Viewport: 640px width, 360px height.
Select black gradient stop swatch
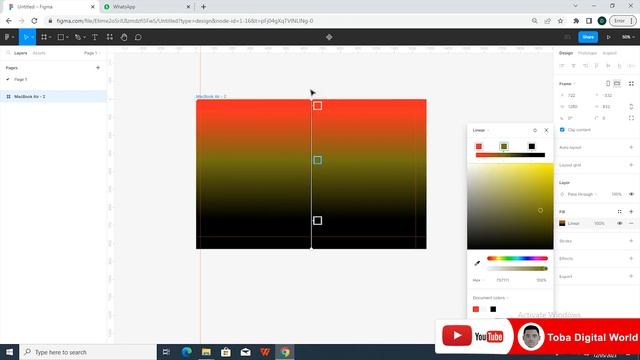[531, 147]
